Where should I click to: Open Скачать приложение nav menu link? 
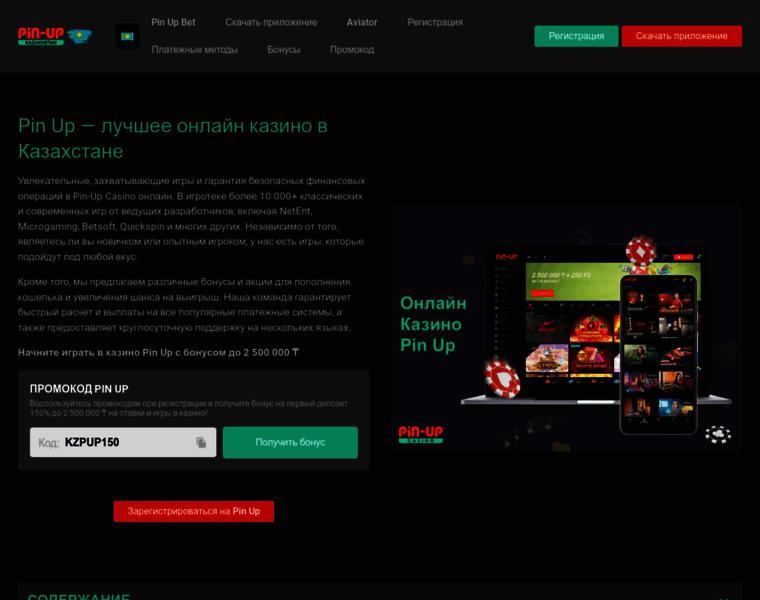pos(271,22)
